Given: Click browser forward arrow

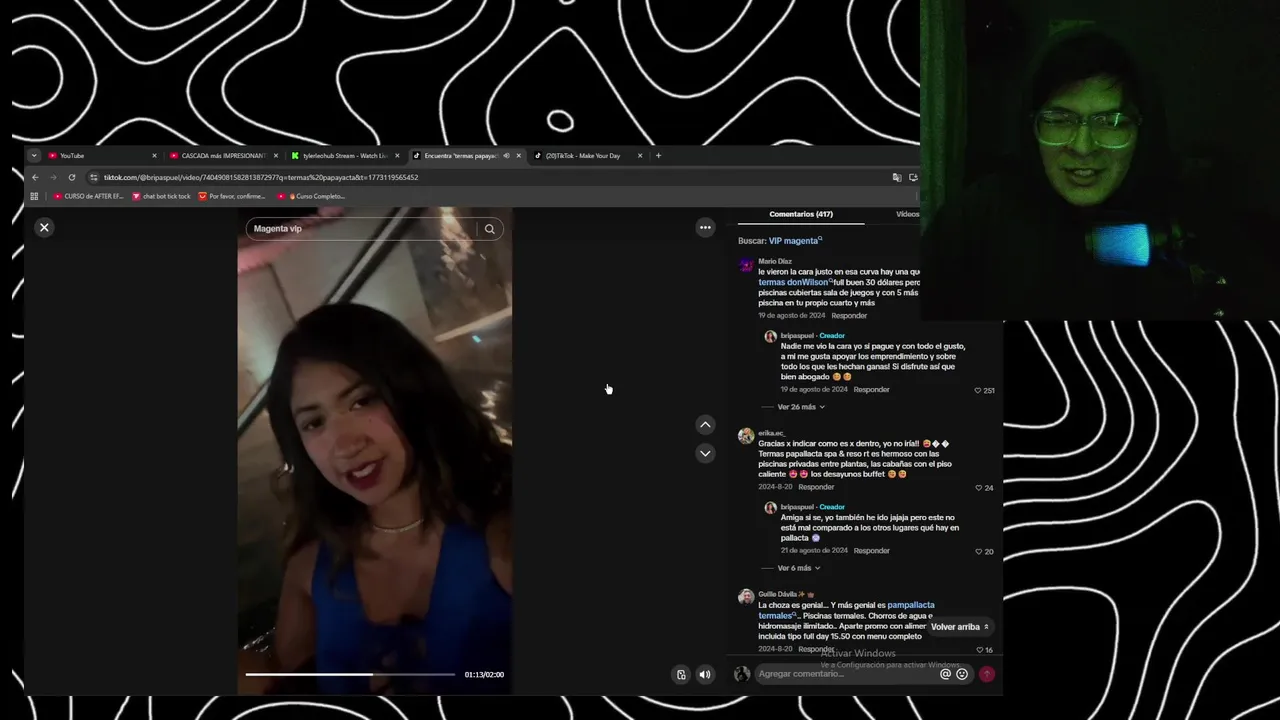Looking at the screenshot, I should tap(53, 177).
